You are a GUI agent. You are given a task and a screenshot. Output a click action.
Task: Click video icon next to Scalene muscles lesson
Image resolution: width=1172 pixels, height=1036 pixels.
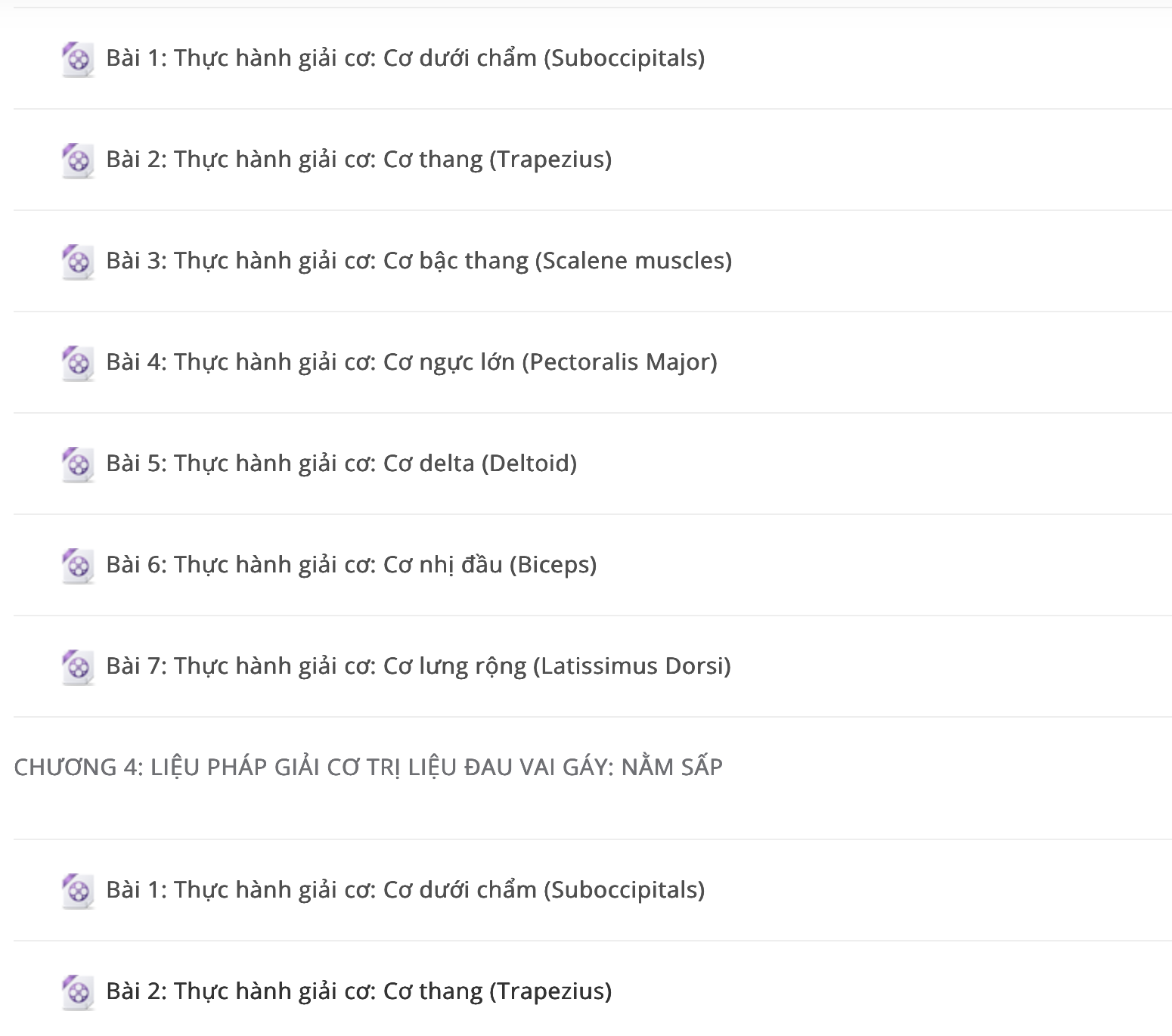pyautogui.click(x=78, y=262)
